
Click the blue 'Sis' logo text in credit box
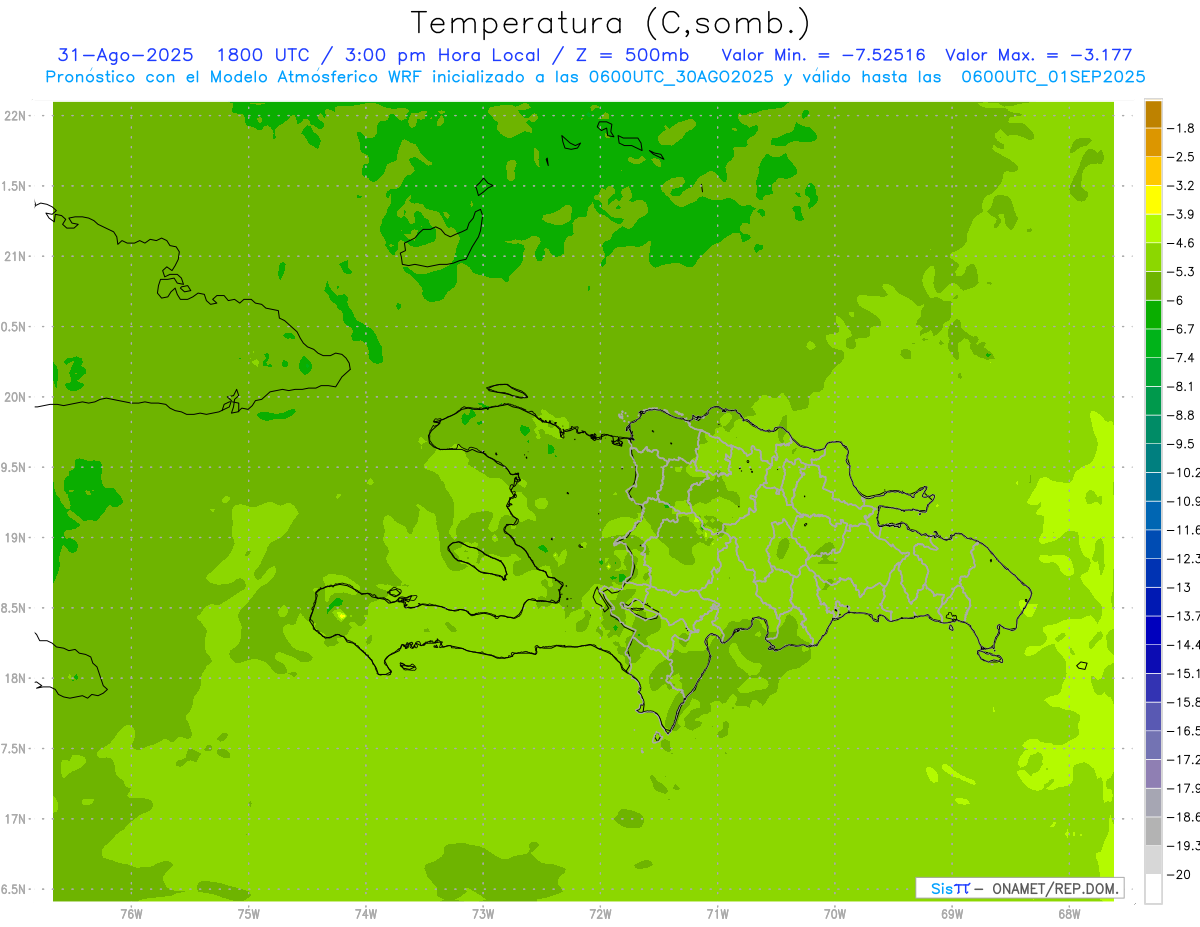(941, 888)
